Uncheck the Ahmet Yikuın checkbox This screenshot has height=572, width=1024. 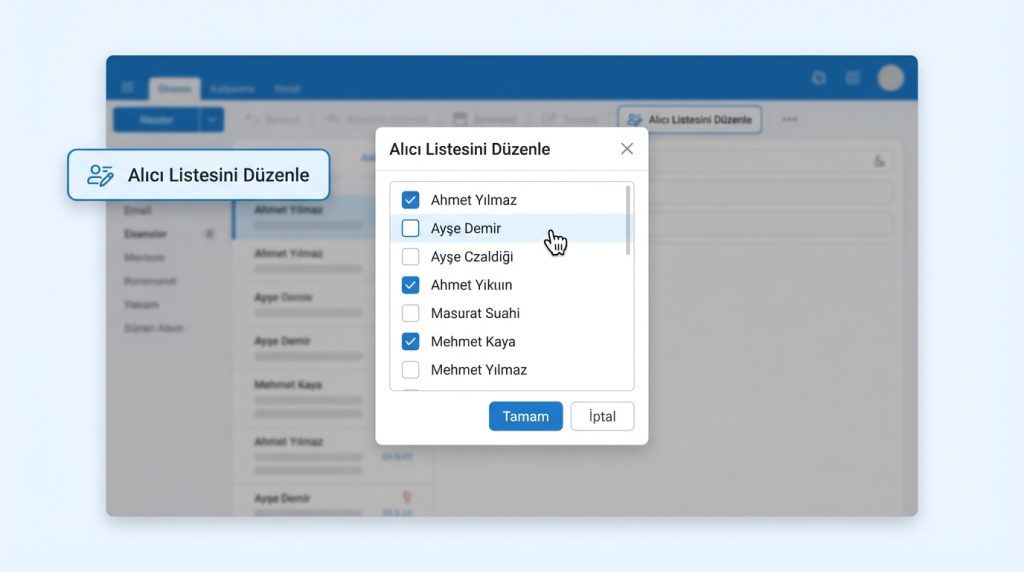click(410, 285)
